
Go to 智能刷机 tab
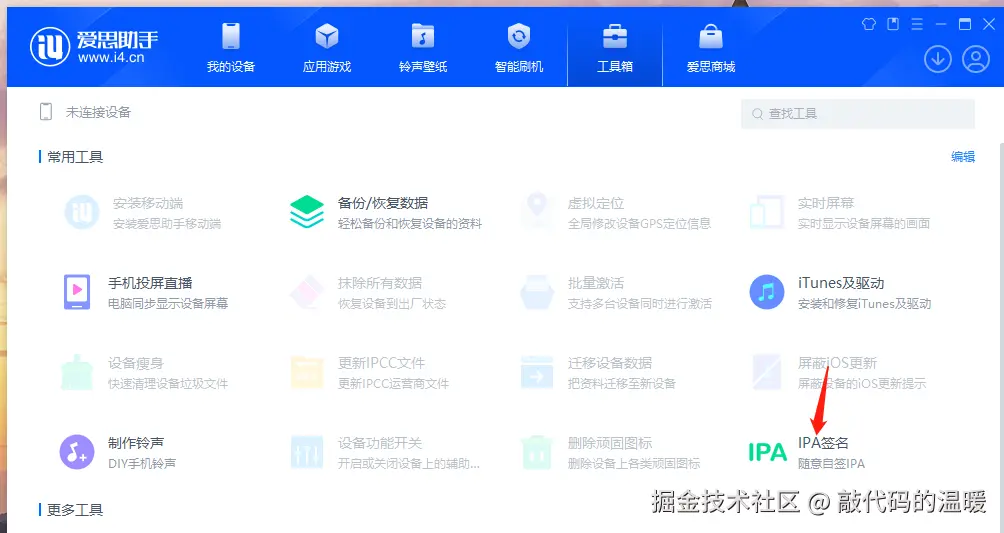coord(519,47)
